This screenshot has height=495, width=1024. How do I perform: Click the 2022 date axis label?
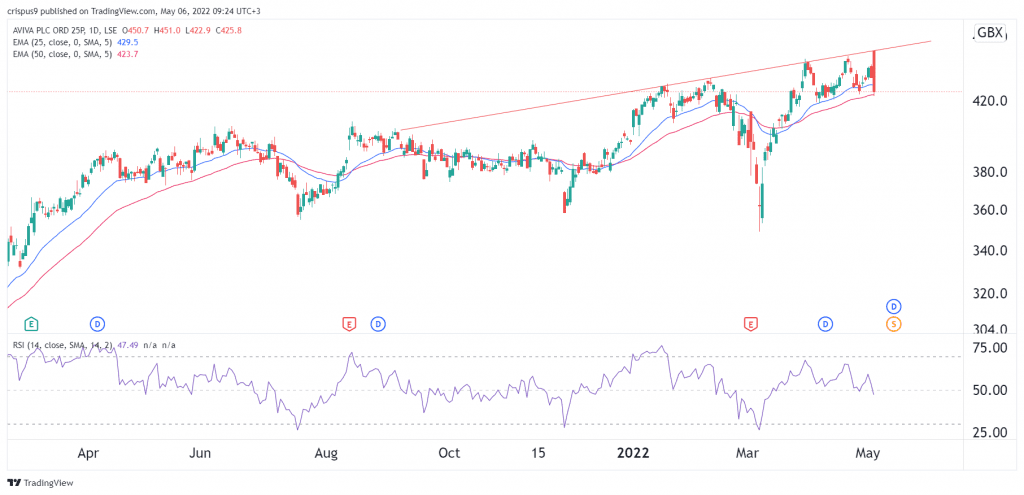[635, 453]
